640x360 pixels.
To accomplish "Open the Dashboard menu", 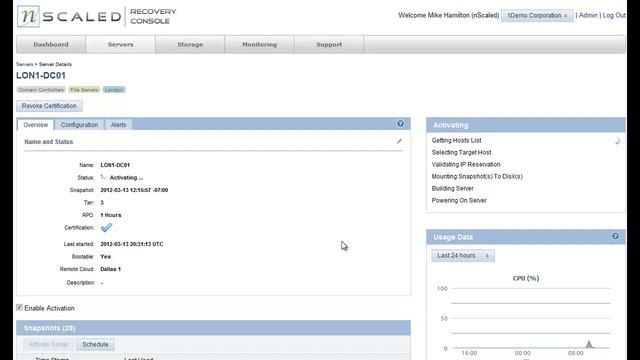I will 51,44.
